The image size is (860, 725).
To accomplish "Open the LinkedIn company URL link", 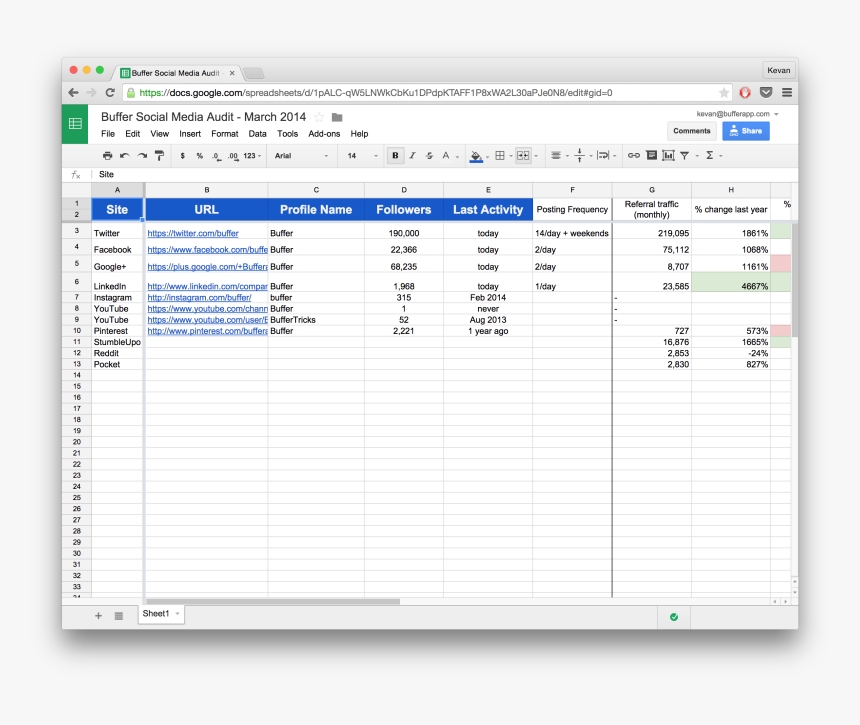I will [207, 286].
